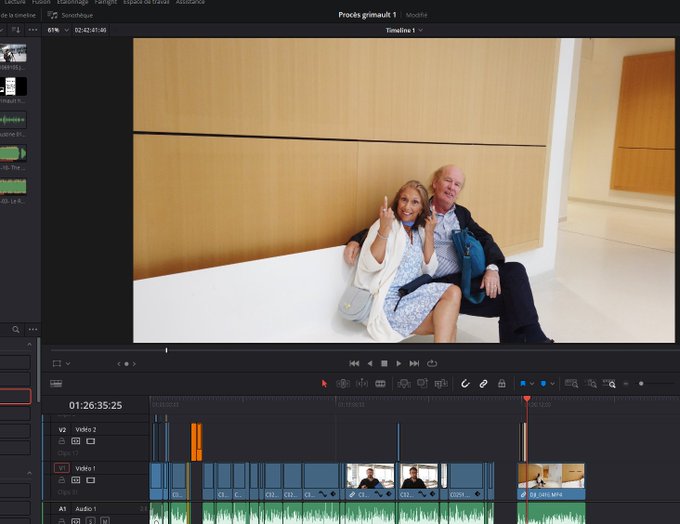
Task: Click the full extent zoom icon
Action: tap(571, 384)
